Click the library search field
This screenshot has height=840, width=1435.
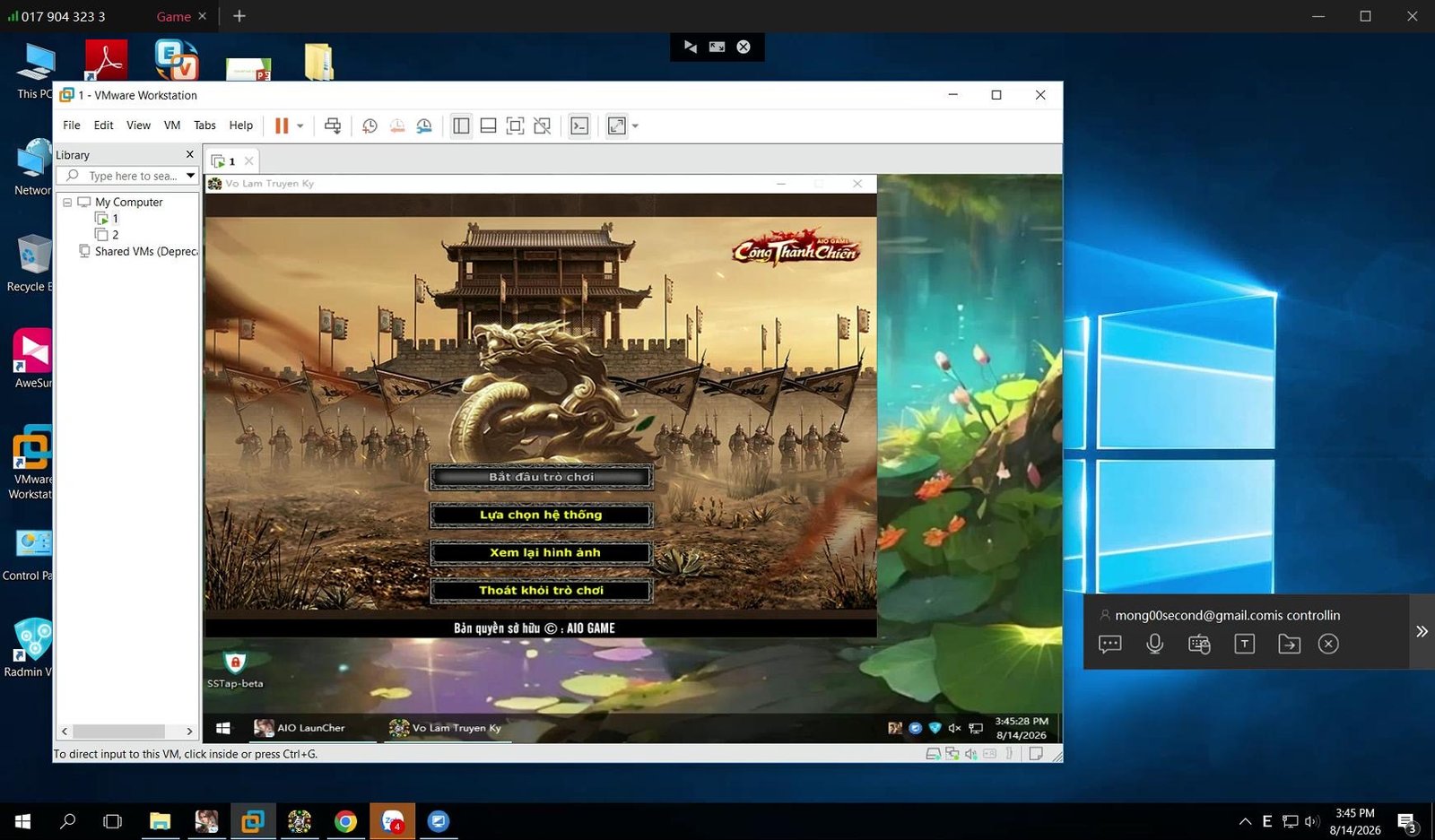click(x=126, y=176)
